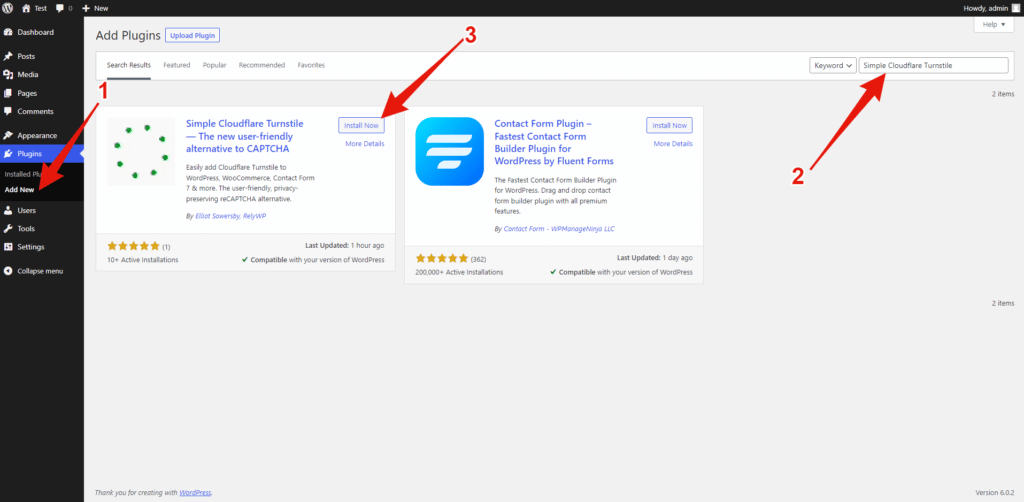Open Contact Form Plugin title link
The height and width of the screenshot is (502, 1024).
[x=554, y=142]
